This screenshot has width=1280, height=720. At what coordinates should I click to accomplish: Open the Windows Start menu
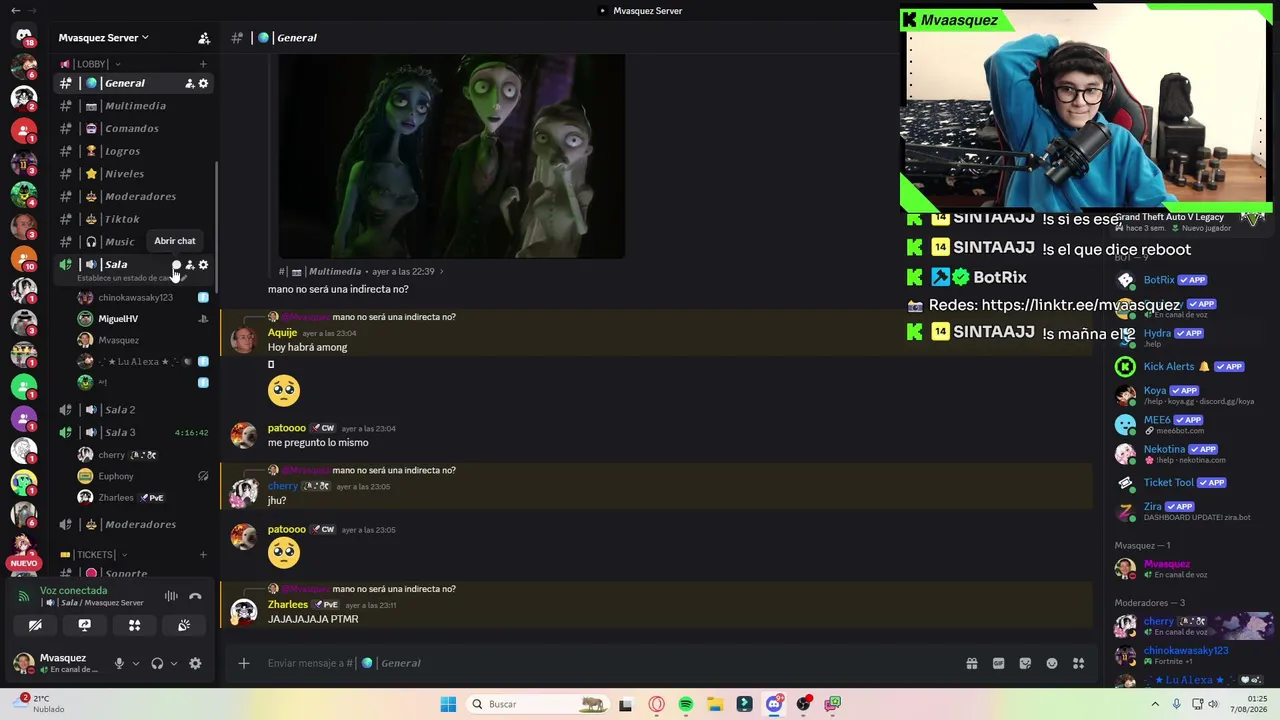pyautogui.click(x=448, y=704)
